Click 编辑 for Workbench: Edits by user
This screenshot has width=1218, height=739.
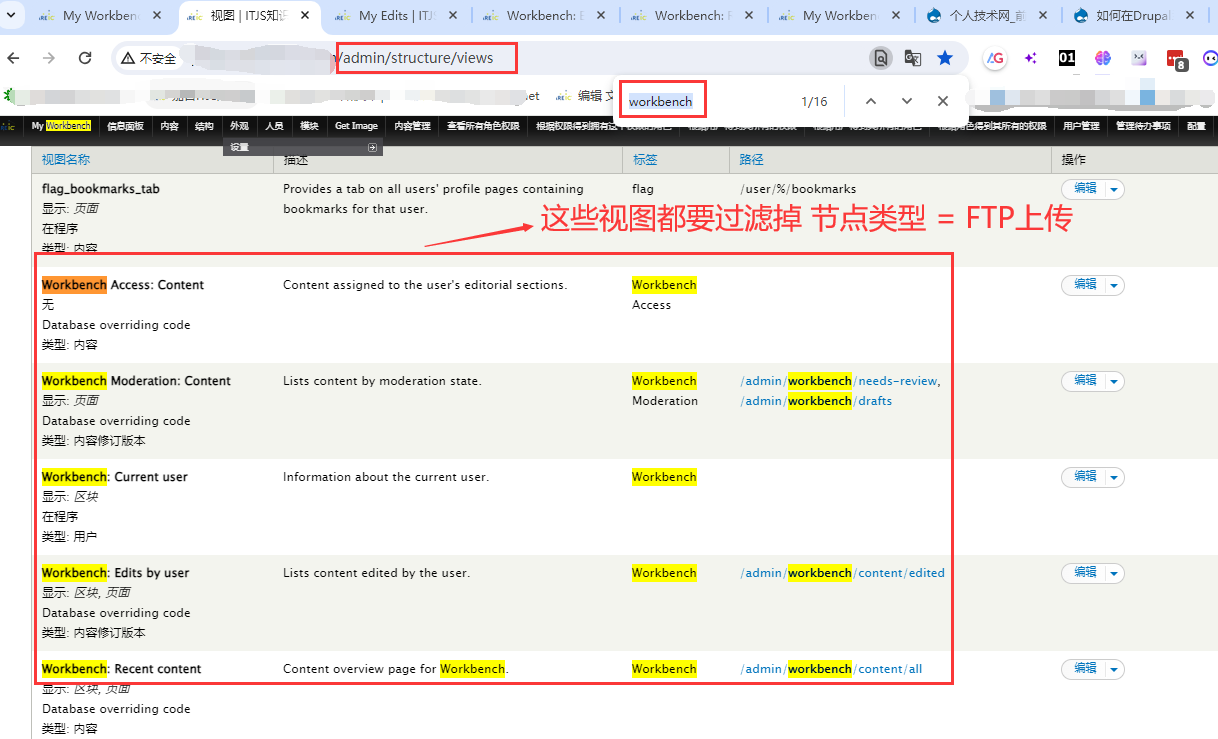coord(1084,572)
